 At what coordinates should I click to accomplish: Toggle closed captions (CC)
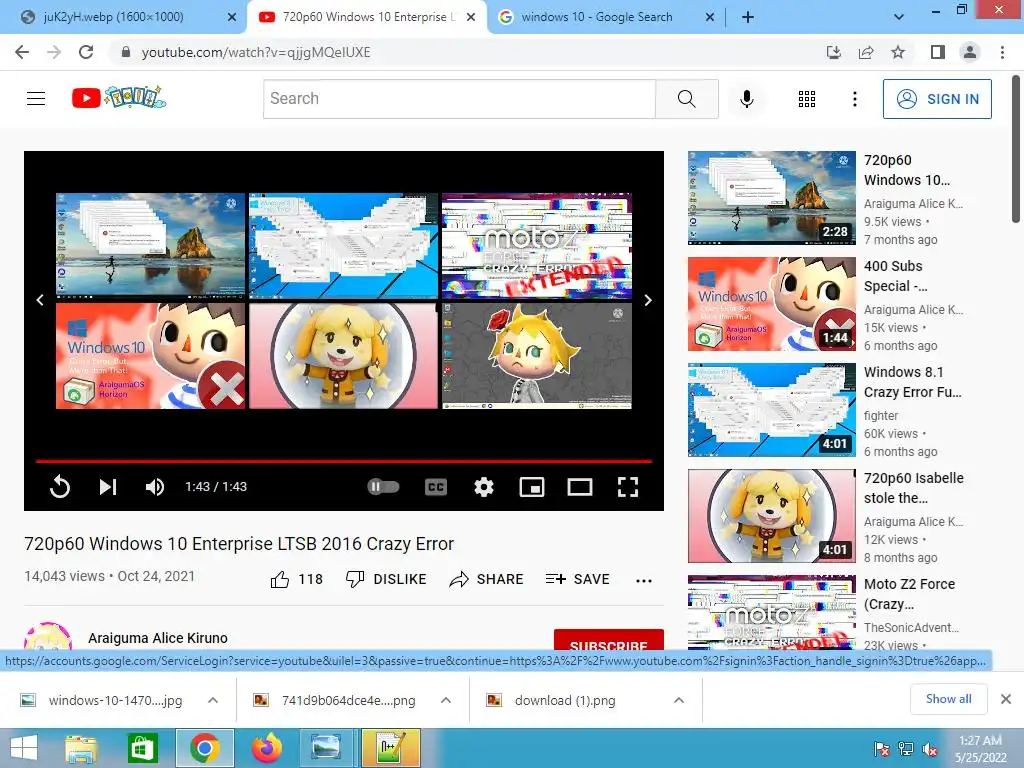tap(436, 487)
